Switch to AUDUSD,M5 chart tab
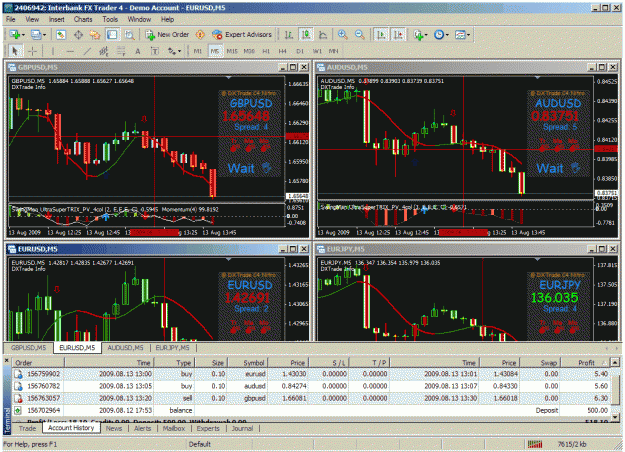This screenshot has height=452, width=625. [x=126, y=348]
